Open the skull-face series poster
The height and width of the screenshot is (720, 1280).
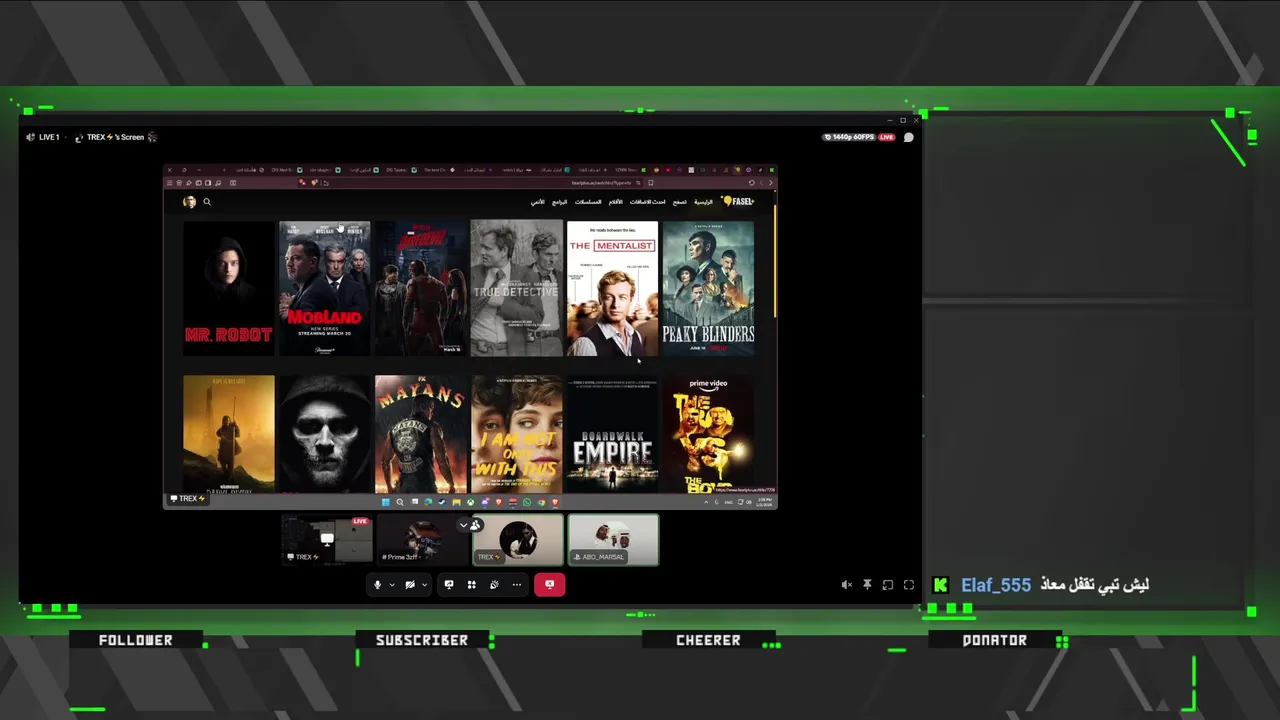[324, 434]
